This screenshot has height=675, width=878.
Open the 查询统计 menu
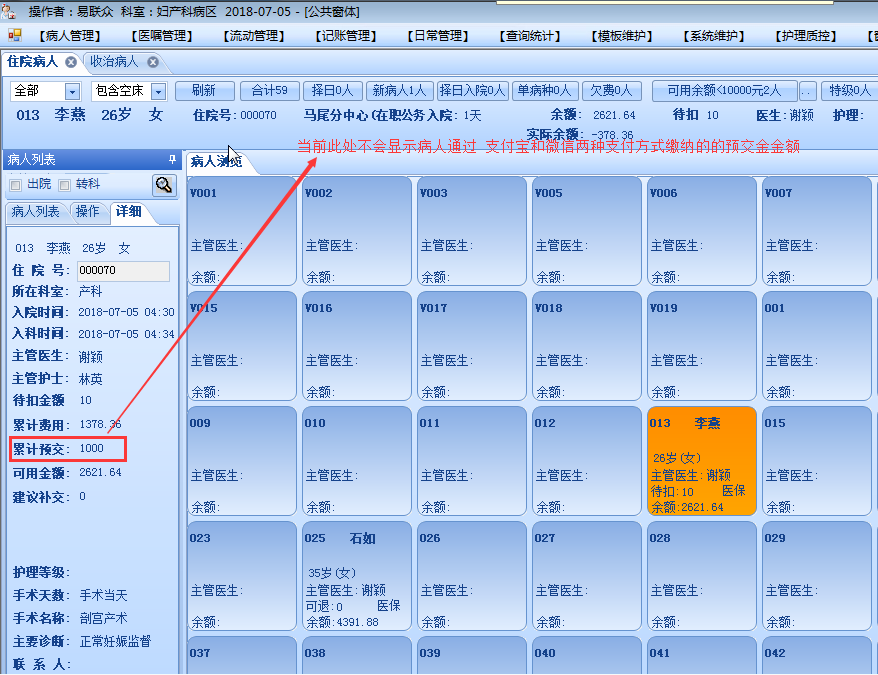point(530,36)
